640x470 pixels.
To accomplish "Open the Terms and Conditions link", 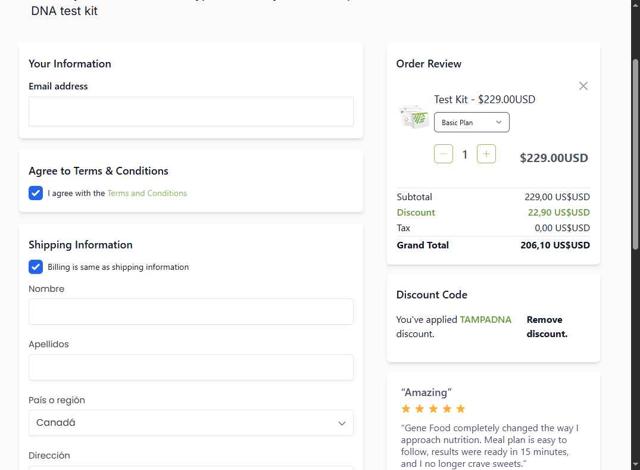I will 147,193.
